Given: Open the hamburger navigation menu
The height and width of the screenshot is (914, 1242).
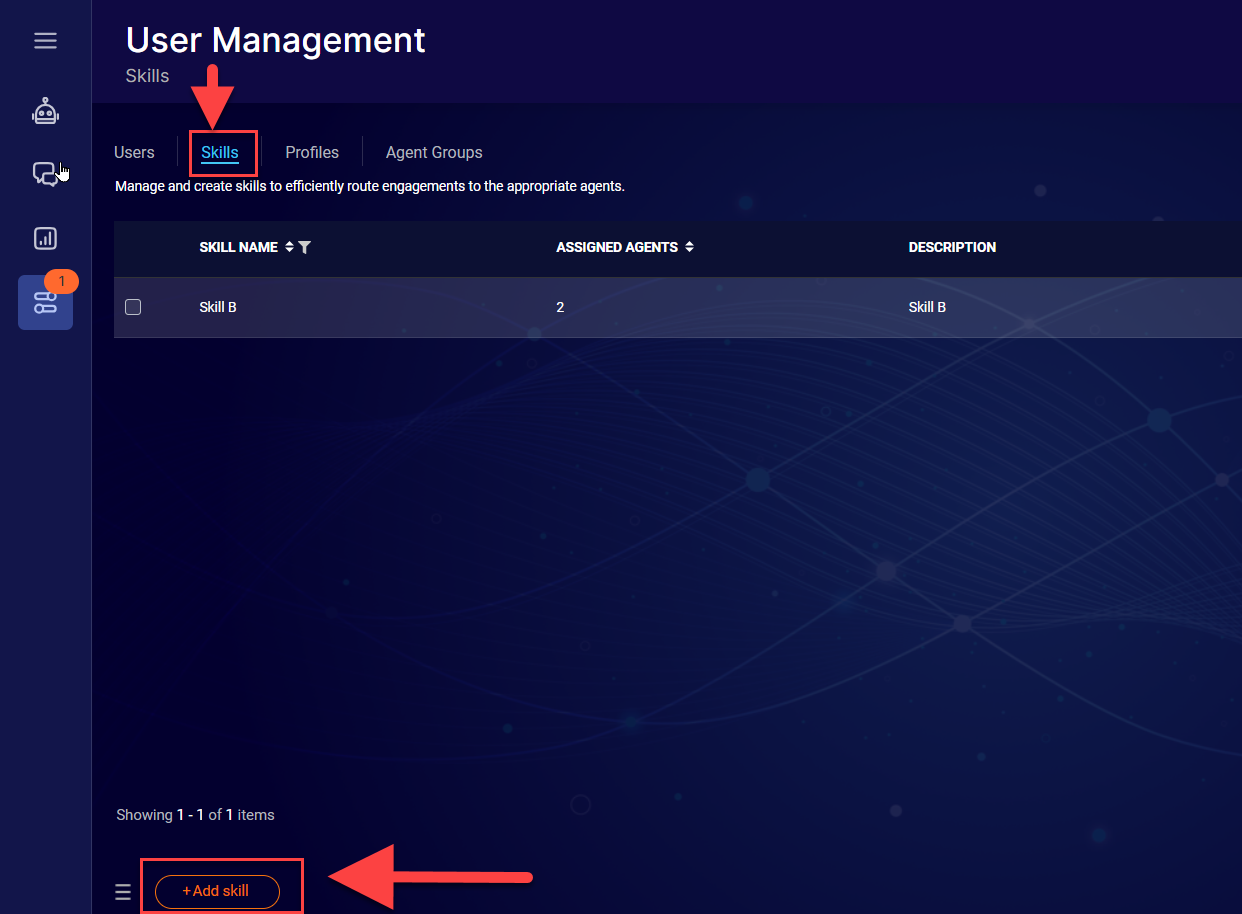Looking at the screenshot, I should (x=45, y=41).
